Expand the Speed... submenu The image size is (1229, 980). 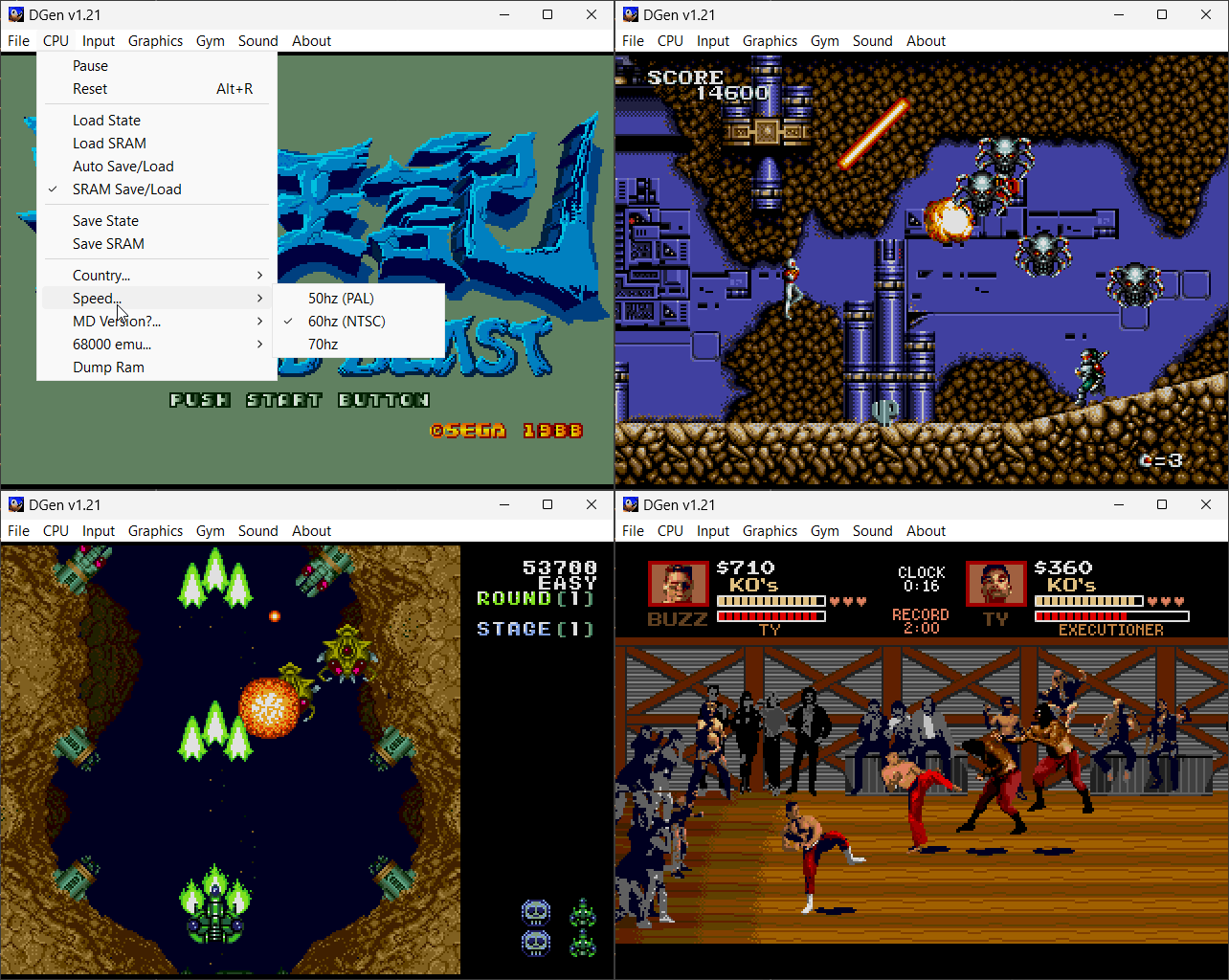click(157, 299)
